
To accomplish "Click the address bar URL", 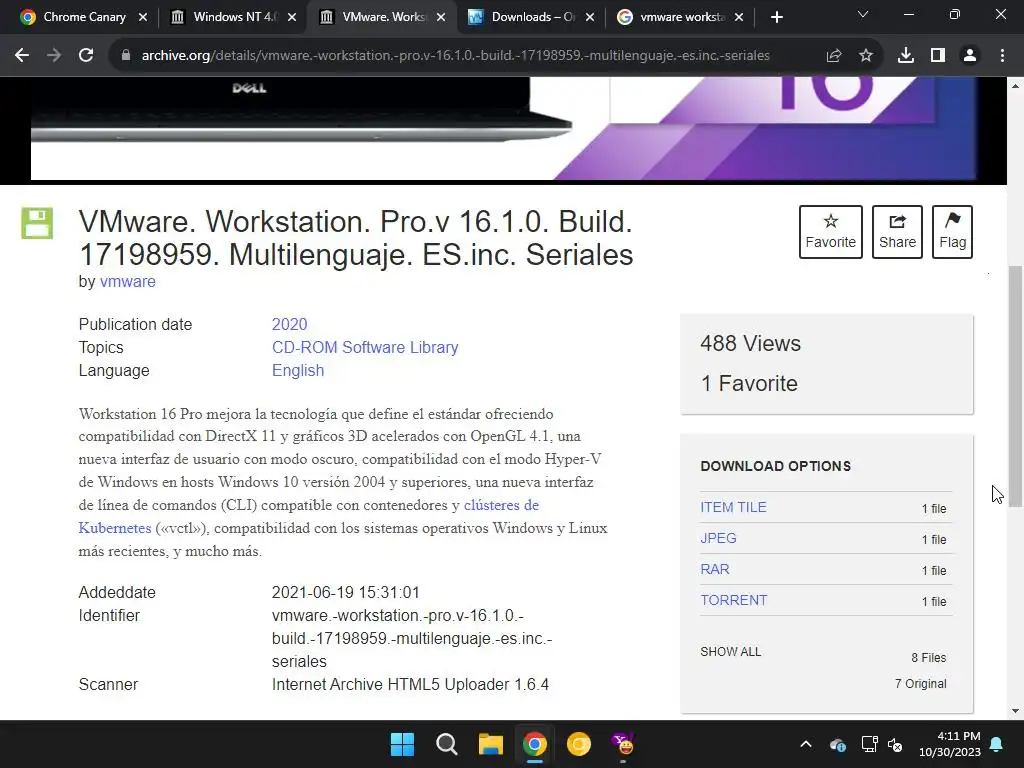I will click(x=455, y=56).
